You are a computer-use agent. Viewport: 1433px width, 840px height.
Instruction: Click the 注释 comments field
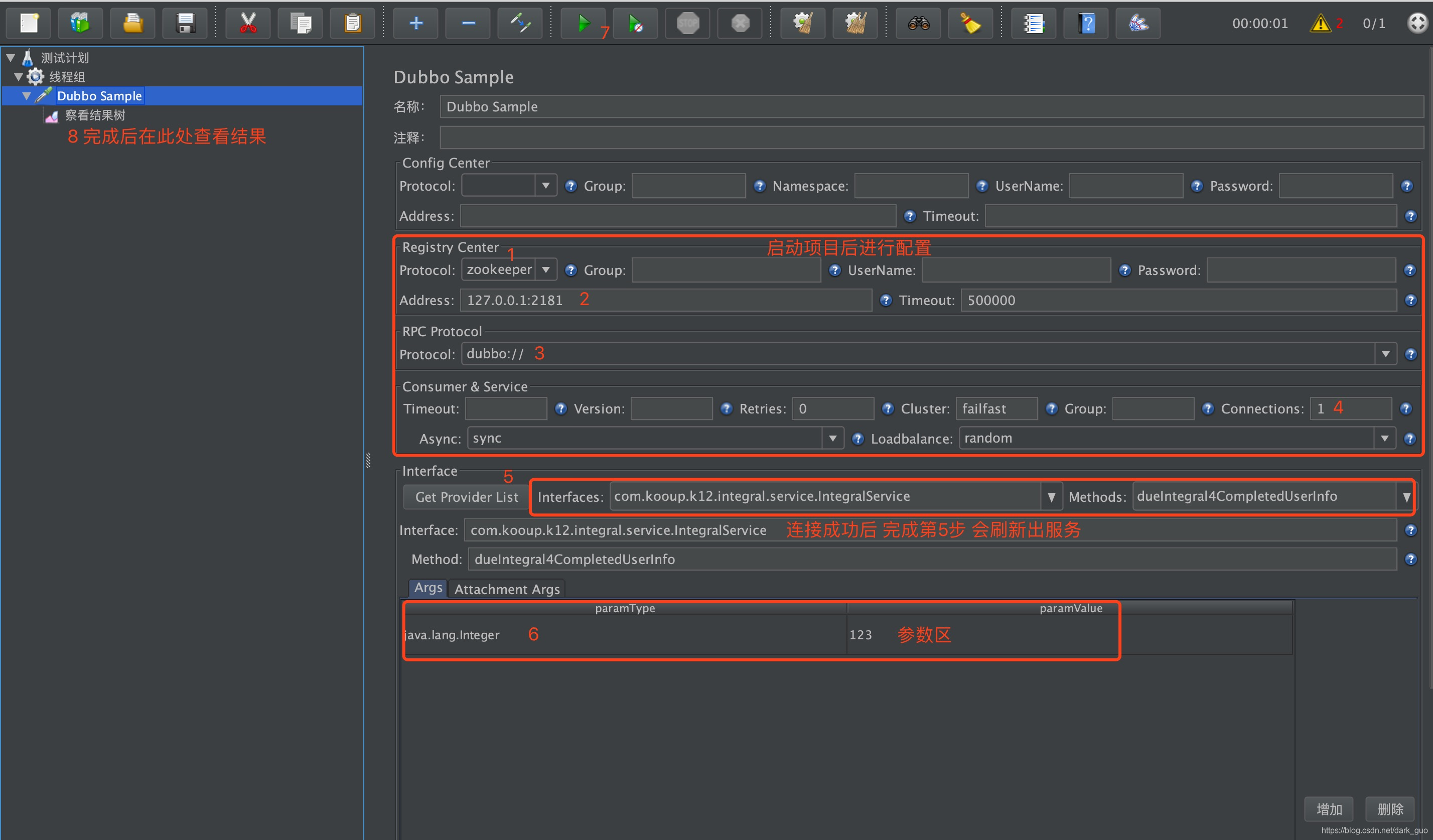pyautogui.click(x=931, y=137)
